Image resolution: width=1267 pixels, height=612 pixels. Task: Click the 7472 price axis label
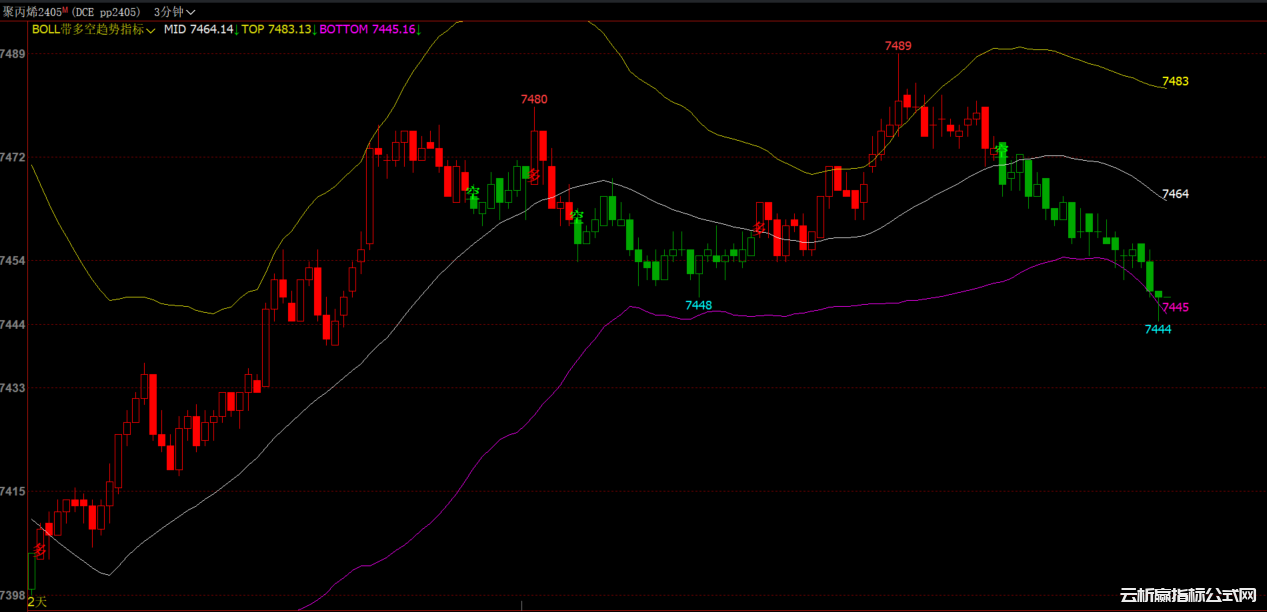click(14, 157)
